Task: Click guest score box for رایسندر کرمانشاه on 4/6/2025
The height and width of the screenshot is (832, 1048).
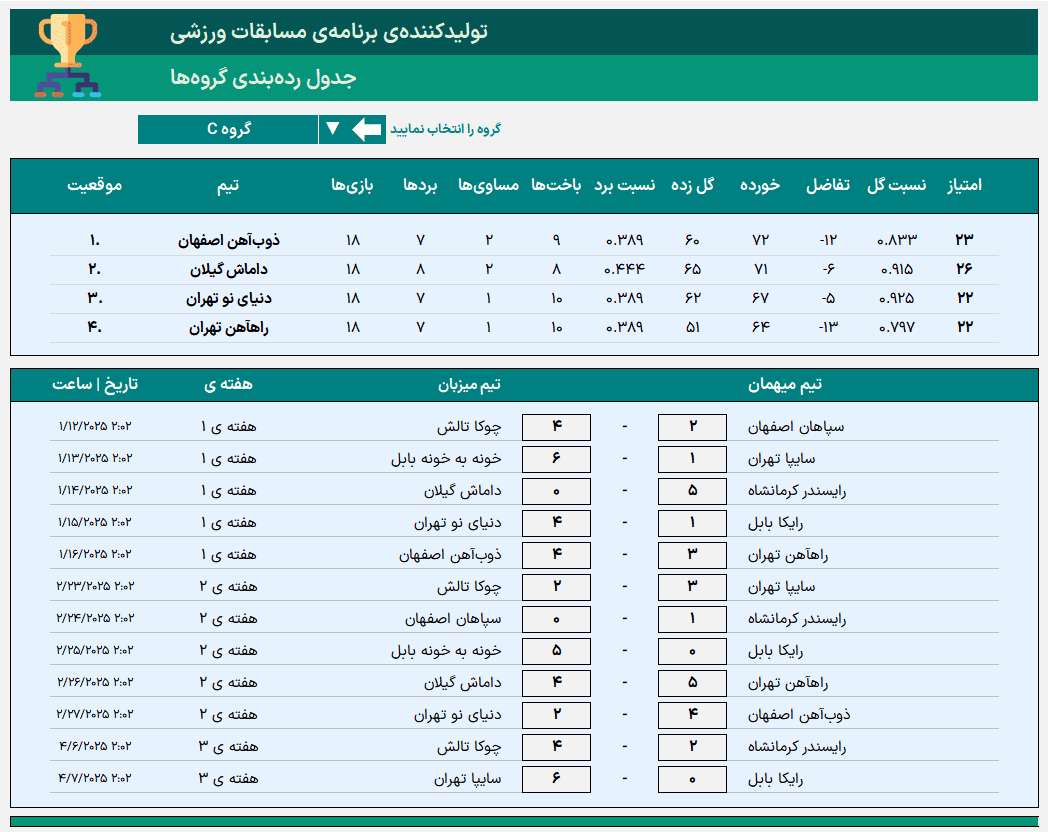Action: (692, 748)
